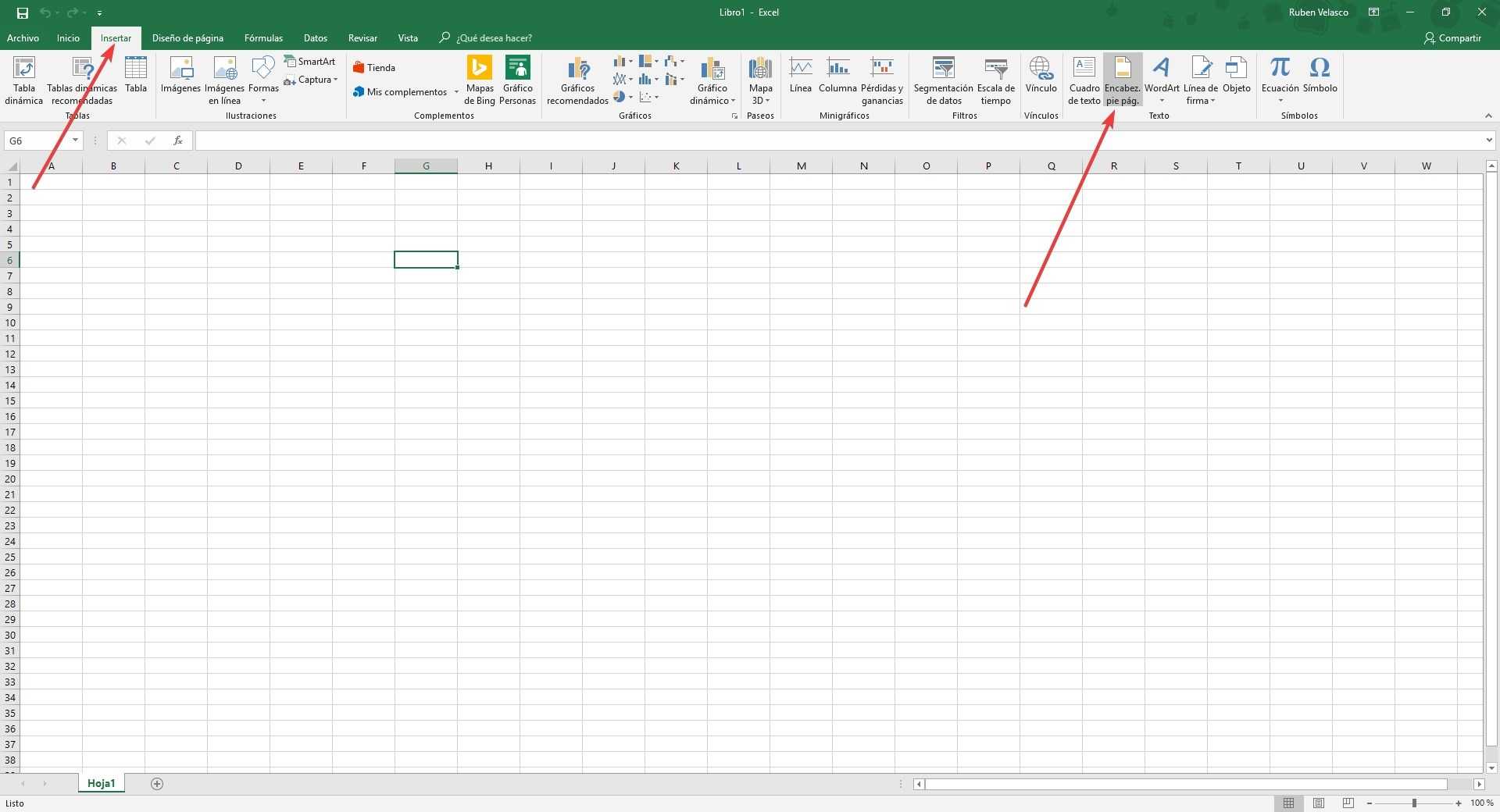Click Segmentación de datos
Viewport: 1500px width, 812px height.
[943, 80]
